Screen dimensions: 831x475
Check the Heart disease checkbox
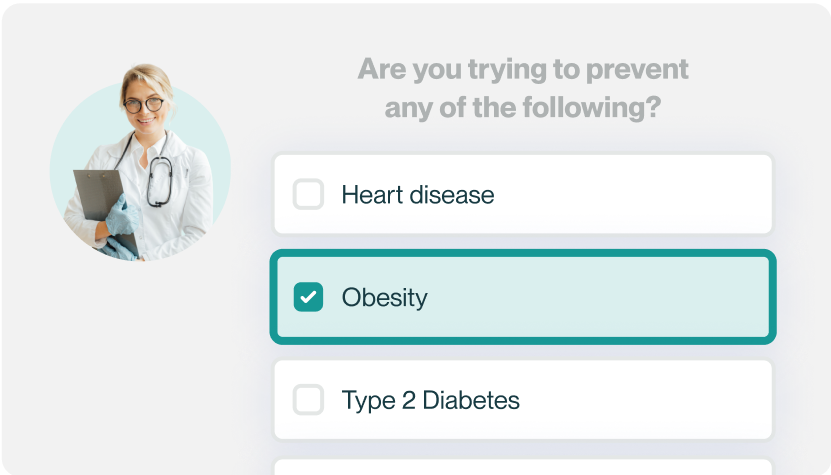(308, 194)
